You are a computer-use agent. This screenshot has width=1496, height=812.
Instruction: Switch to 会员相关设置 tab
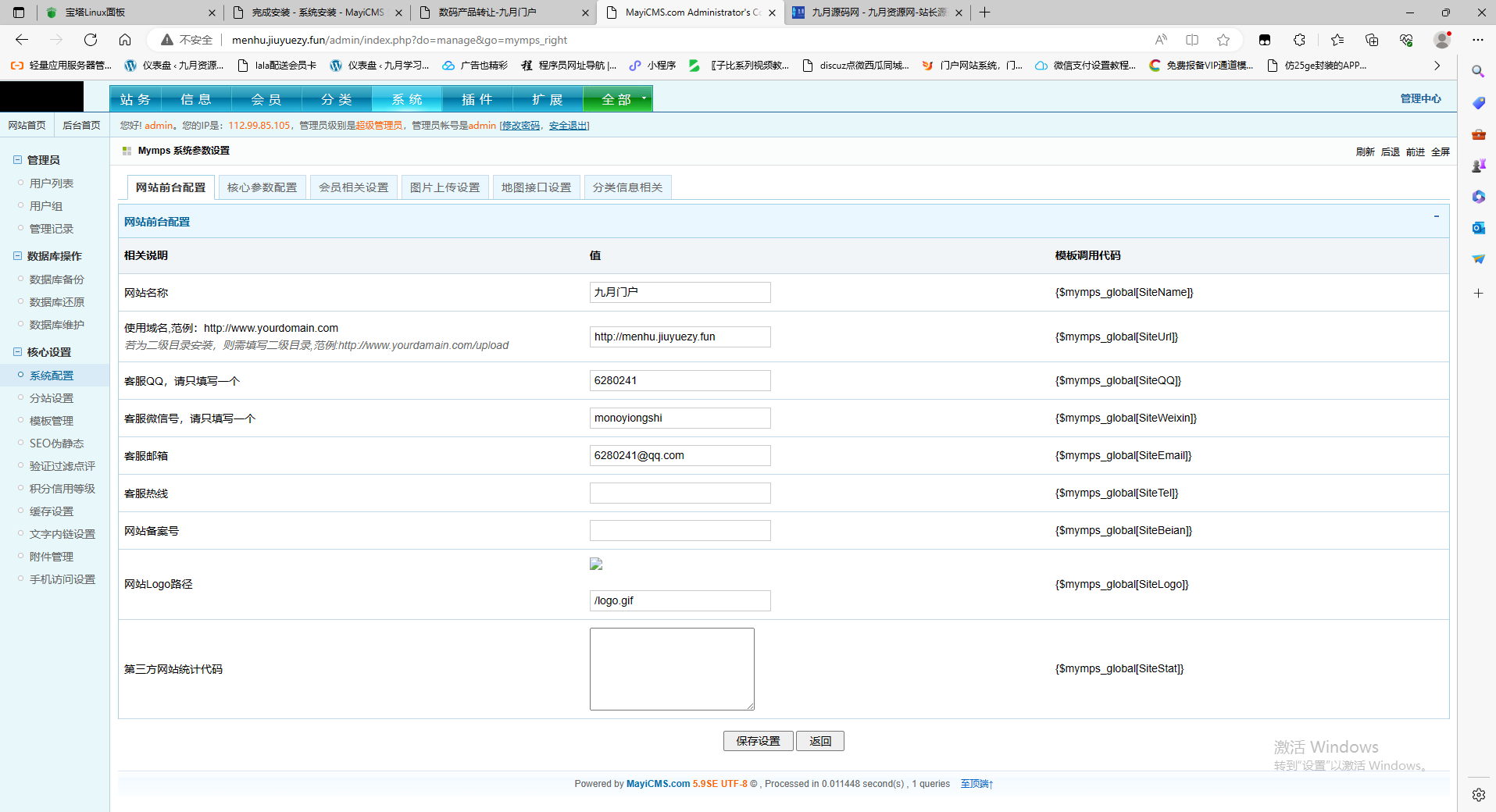click(x=354, y=187)
